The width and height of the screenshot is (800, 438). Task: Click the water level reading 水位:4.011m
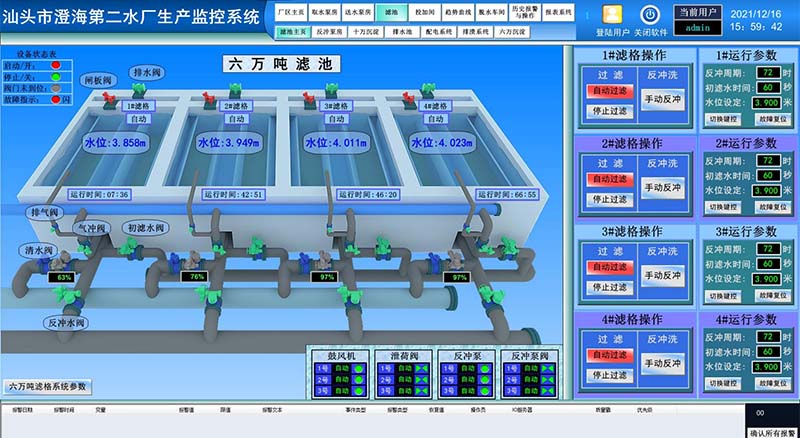[x=335, y=143]
